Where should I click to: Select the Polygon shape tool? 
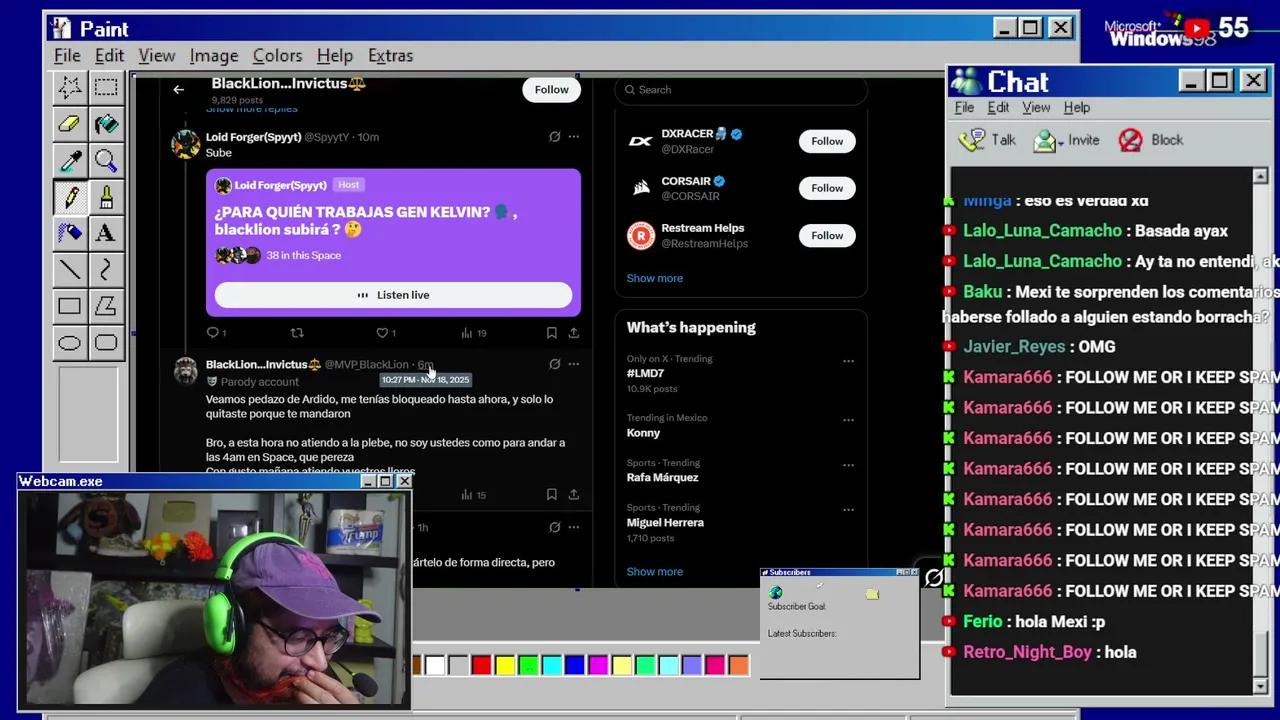(x=106, y=306)
